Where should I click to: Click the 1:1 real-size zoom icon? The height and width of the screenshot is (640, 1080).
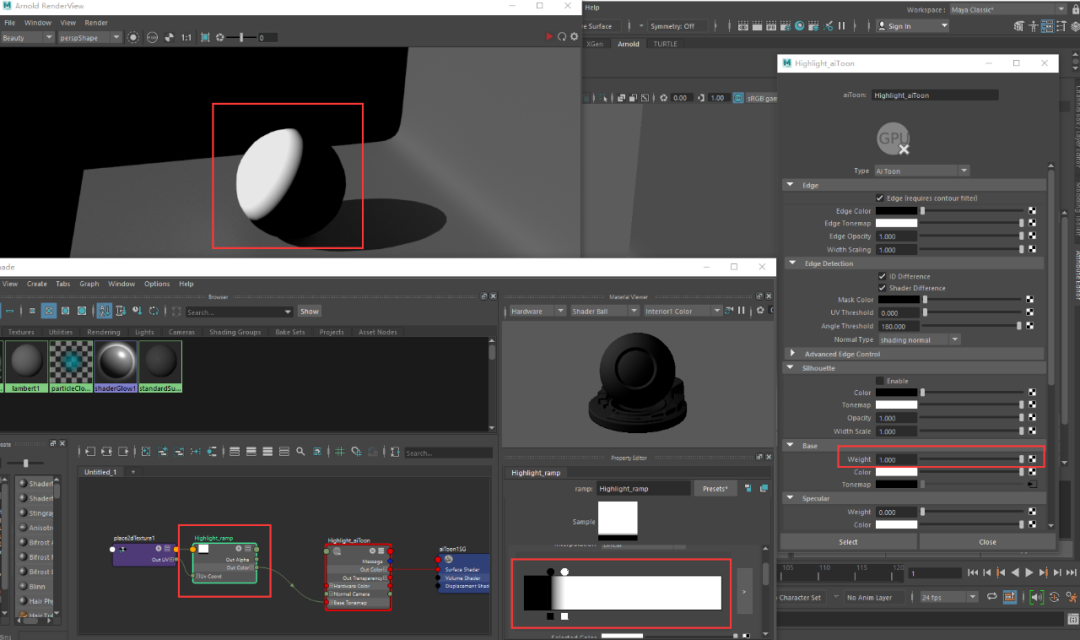pos(185,37)
